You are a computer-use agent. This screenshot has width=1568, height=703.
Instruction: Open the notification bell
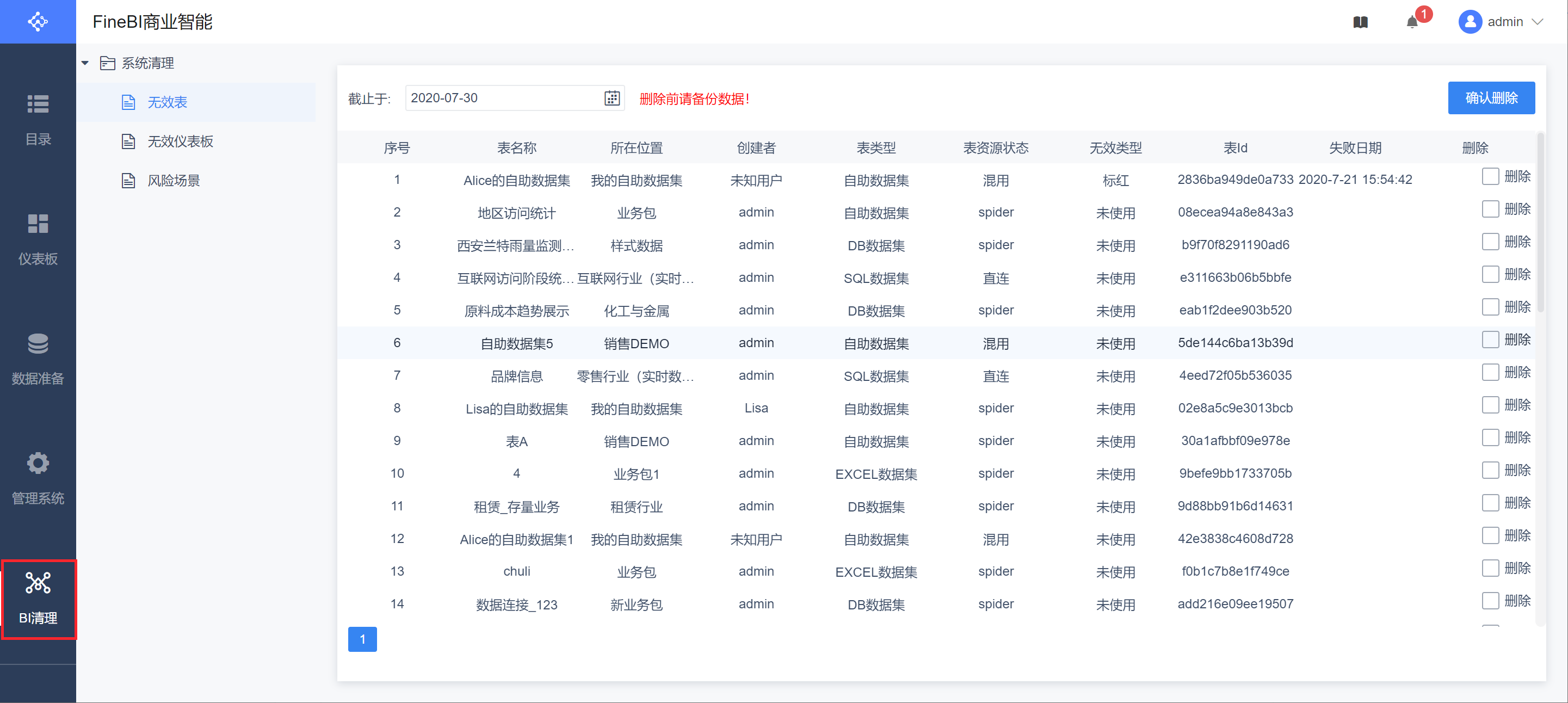click(1412, 22)
